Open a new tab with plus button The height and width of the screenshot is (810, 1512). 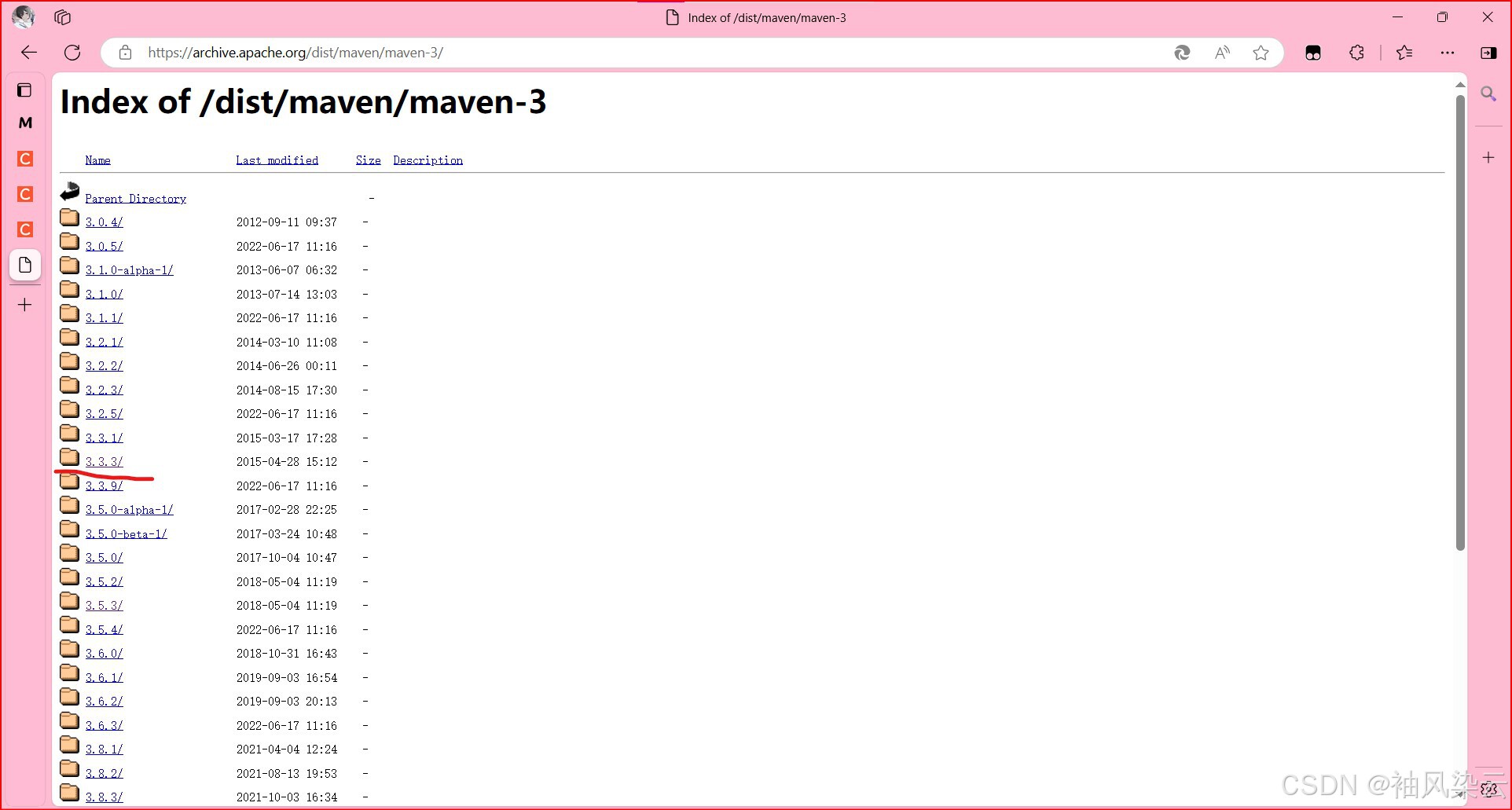(25, 305)
